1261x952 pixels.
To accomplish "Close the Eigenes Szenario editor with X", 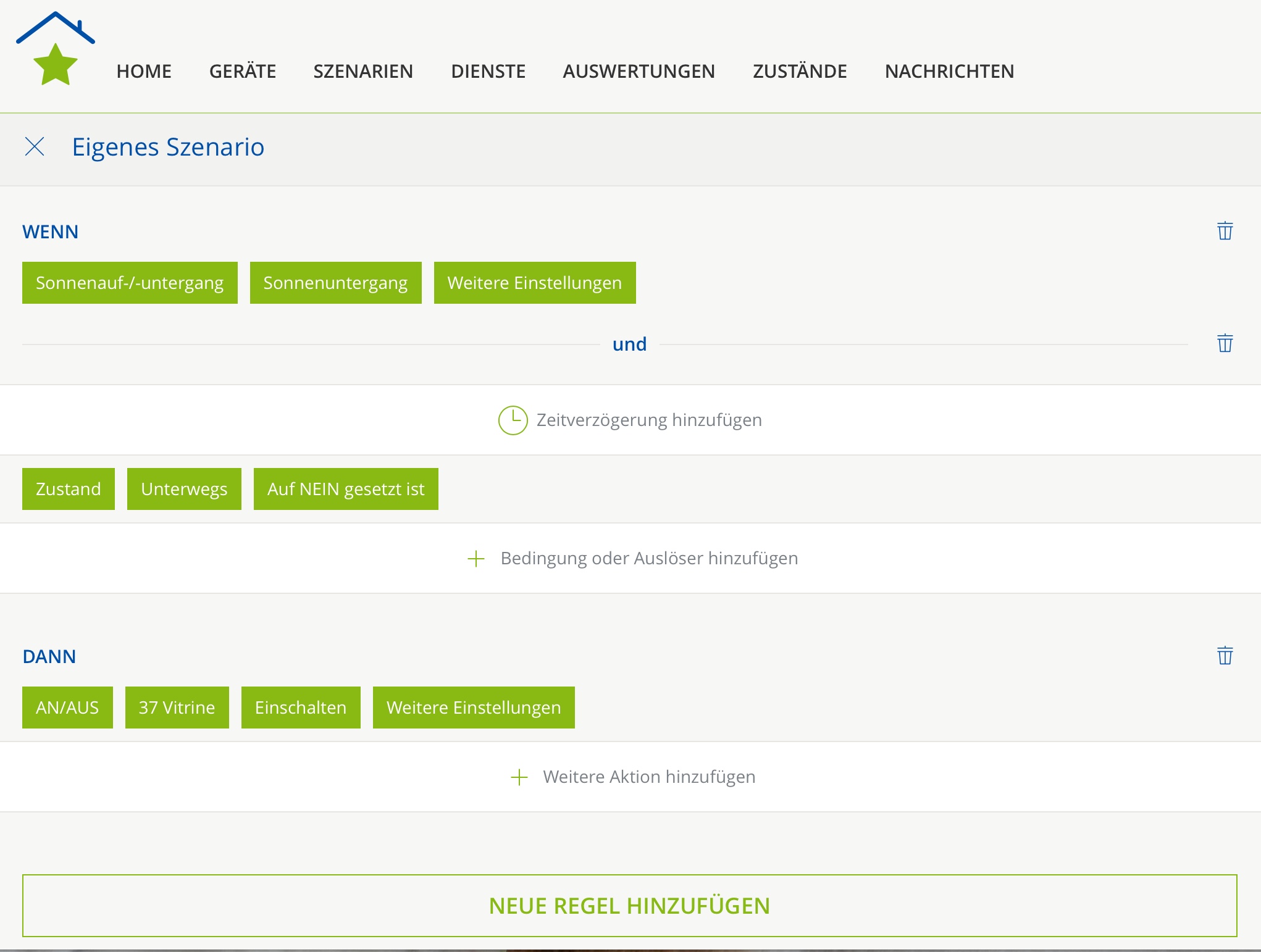I will 35,147.
